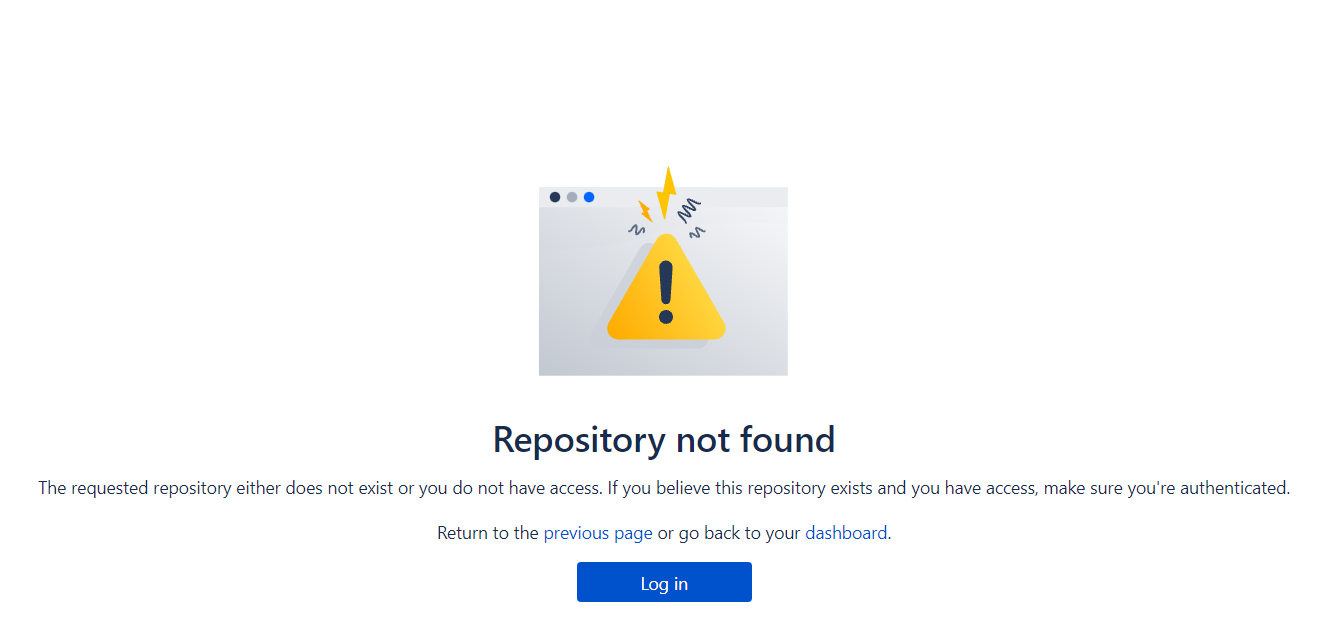1330x633 pixels.
Task: Click the requested repository description paragraph
Action: [x=664, y=488]
